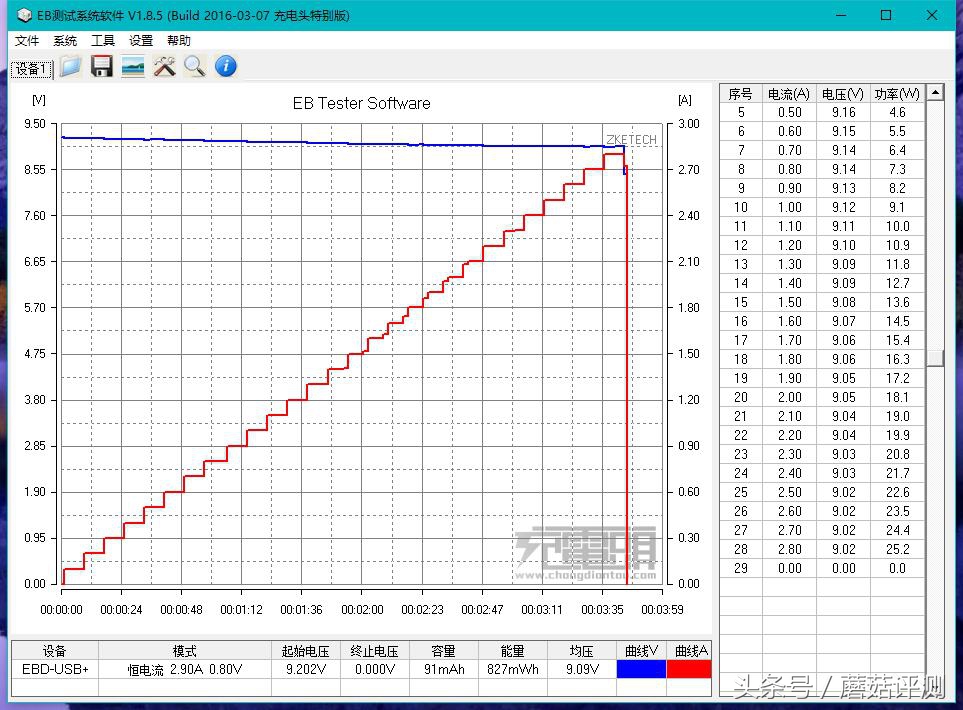Viewport: 963px width, 710px height.
Task: Click the 模式 column header
Action: tap(185, 650)
